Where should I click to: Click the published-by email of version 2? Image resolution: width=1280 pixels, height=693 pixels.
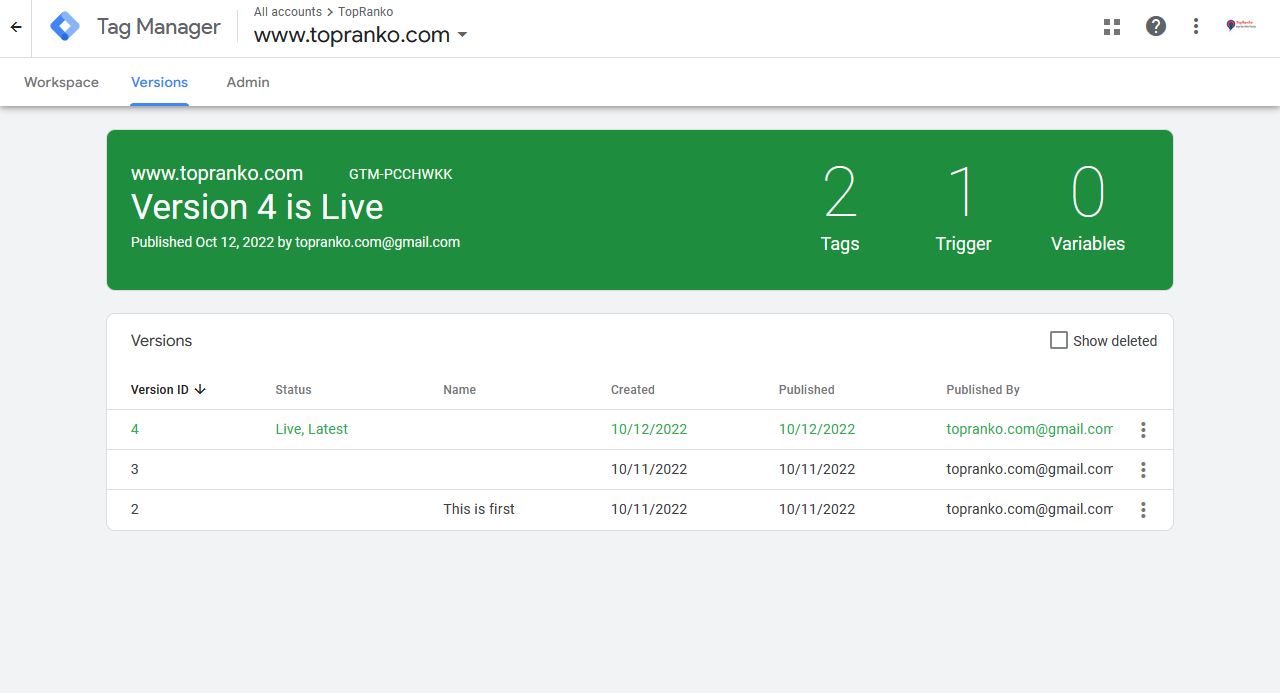coord(1029,509)
